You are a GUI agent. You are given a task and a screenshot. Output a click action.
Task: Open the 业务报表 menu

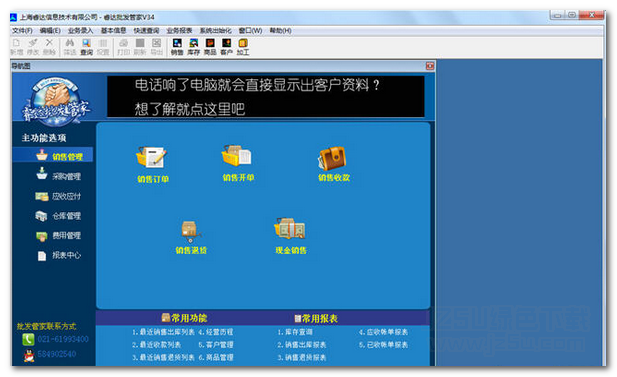[x=179, y=30]
